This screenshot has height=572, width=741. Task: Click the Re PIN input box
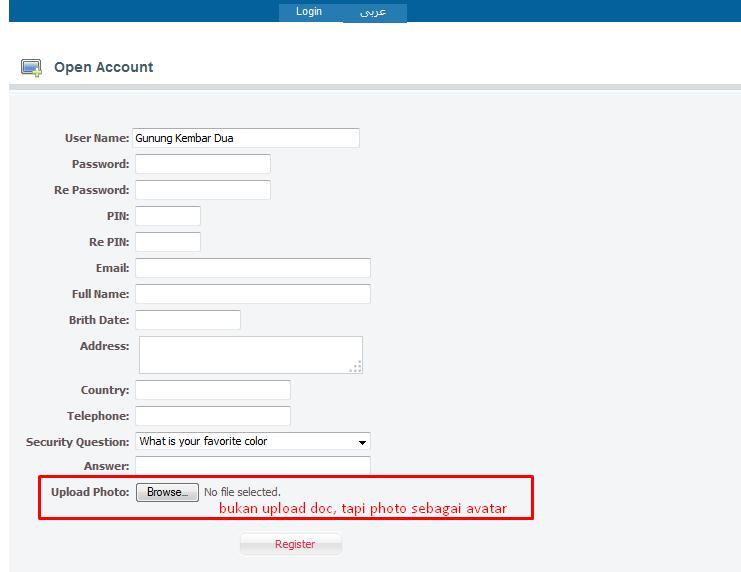[168, 242]
